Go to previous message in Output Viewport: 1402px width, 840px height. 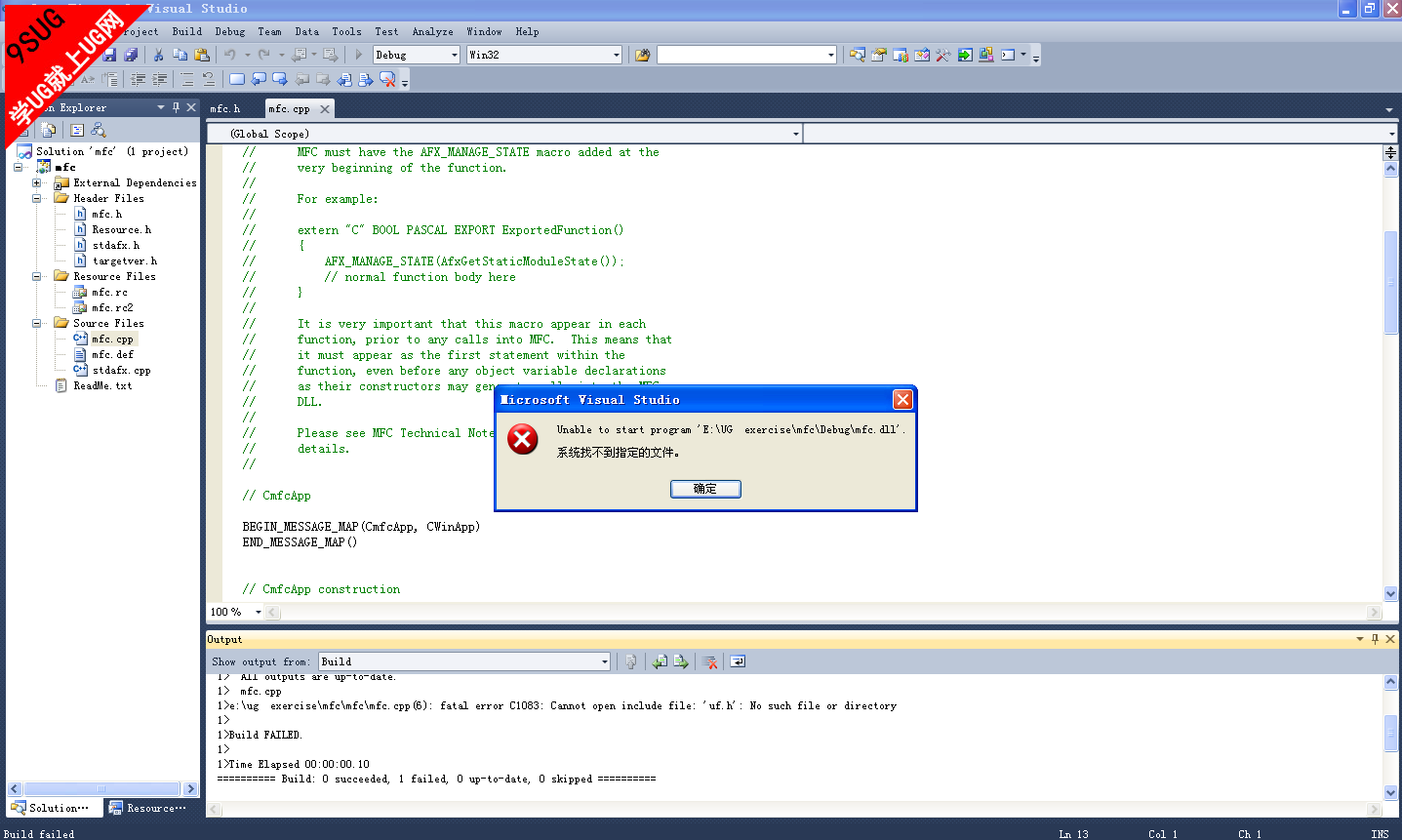[x=661, y=661]
